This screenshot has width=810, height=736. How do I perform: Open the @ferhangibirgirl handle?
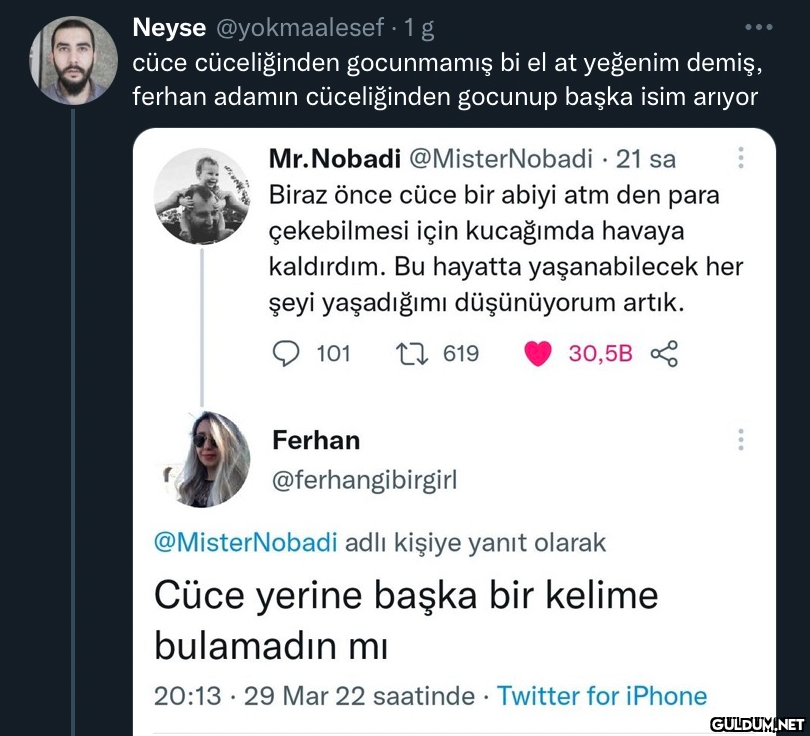coord(364,480)
